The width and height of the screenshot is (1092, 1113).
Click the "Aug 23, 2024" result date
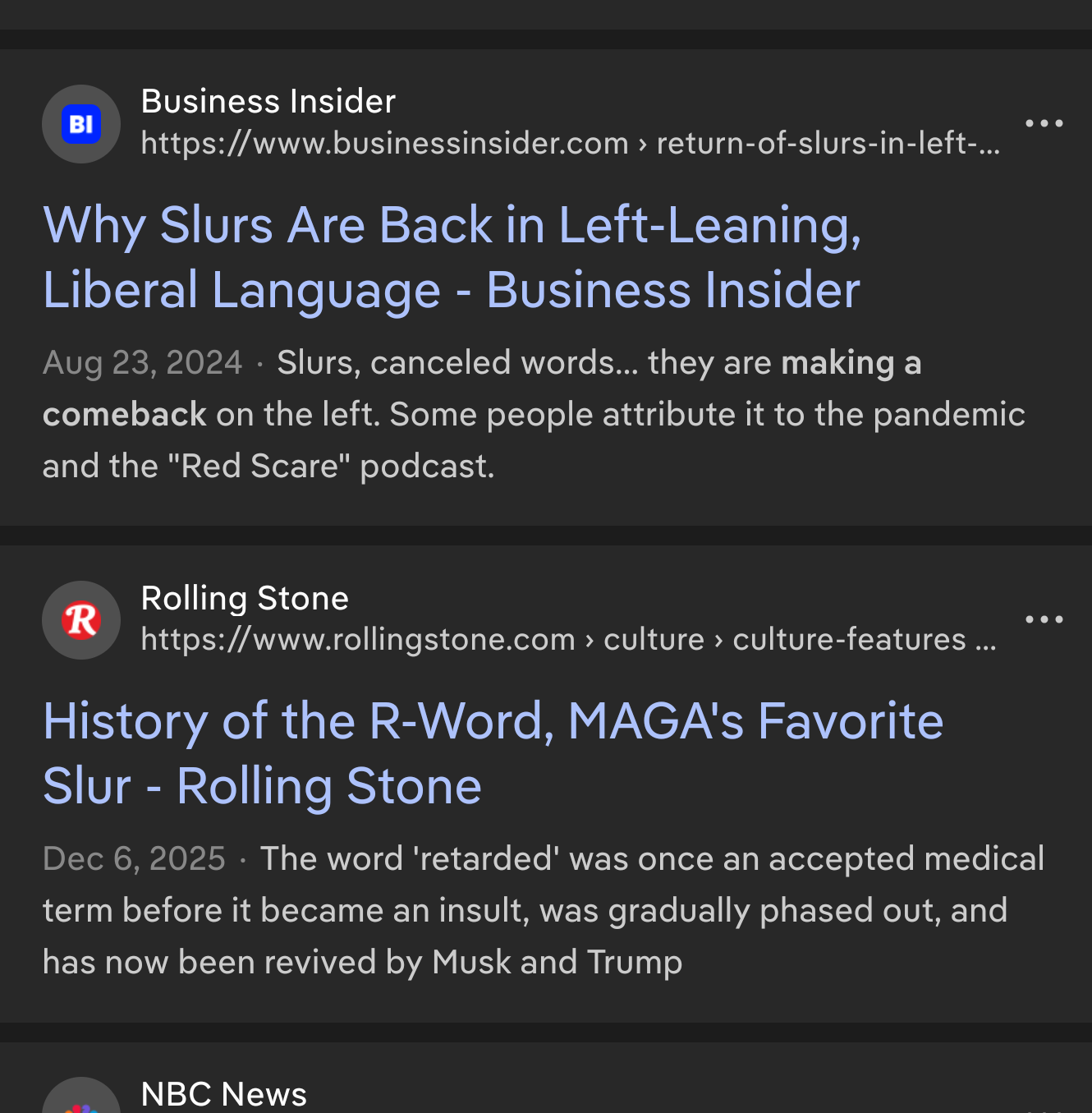[143, 363]
